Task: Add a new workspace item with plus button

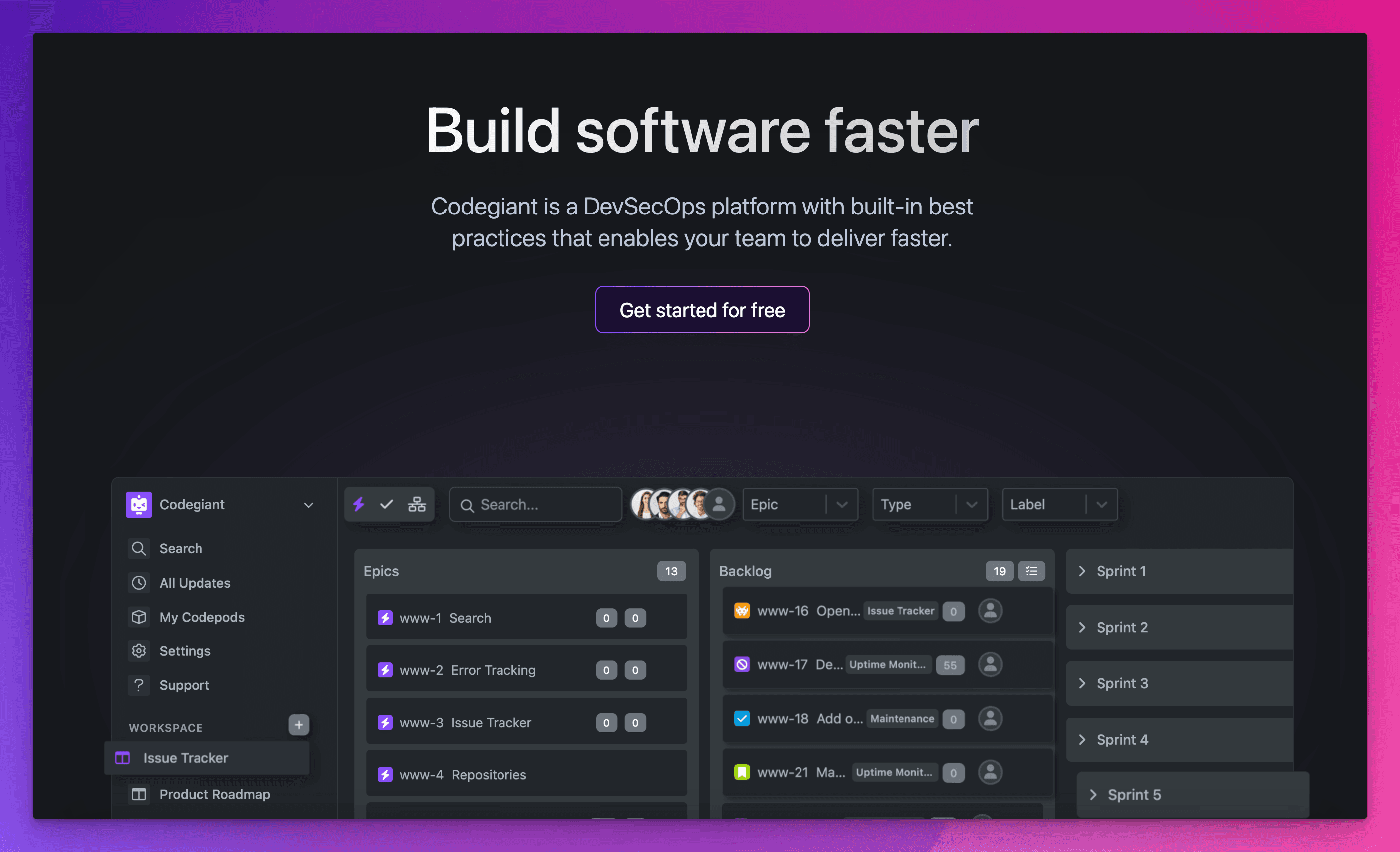Action: [299, 725]
